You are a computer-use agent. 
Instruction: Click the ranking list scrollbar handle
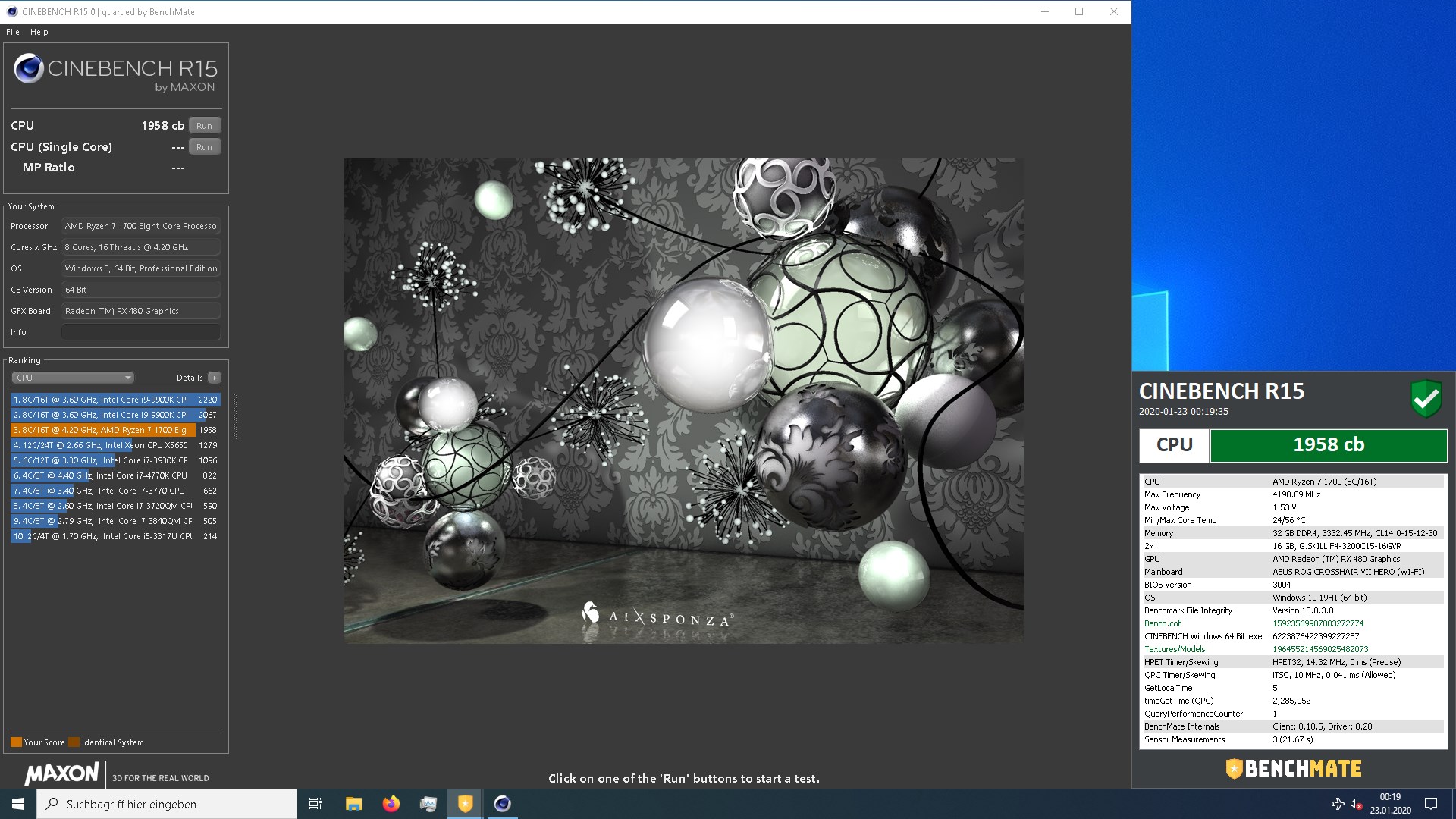[x=235, y=416]
